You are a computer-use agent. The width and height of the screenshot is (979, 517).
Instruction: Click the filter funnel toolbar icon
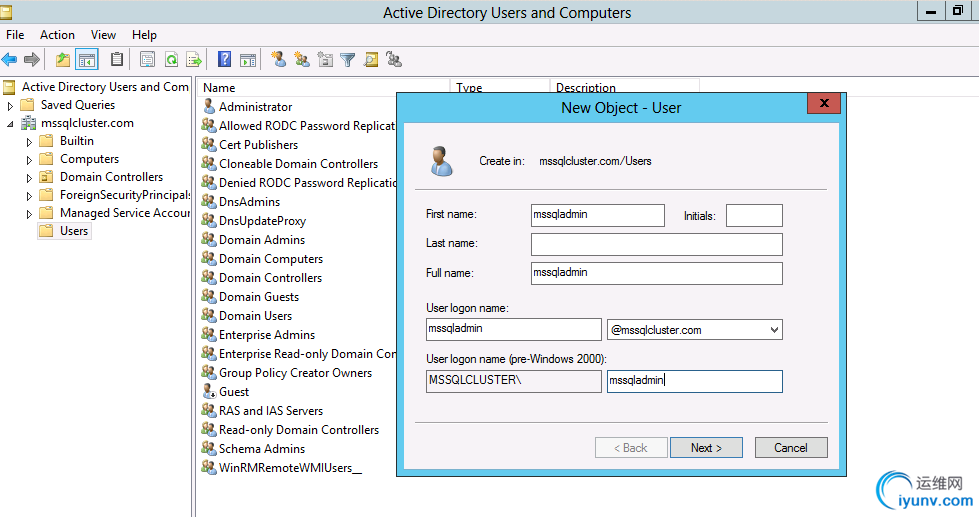tap(348, 60)
